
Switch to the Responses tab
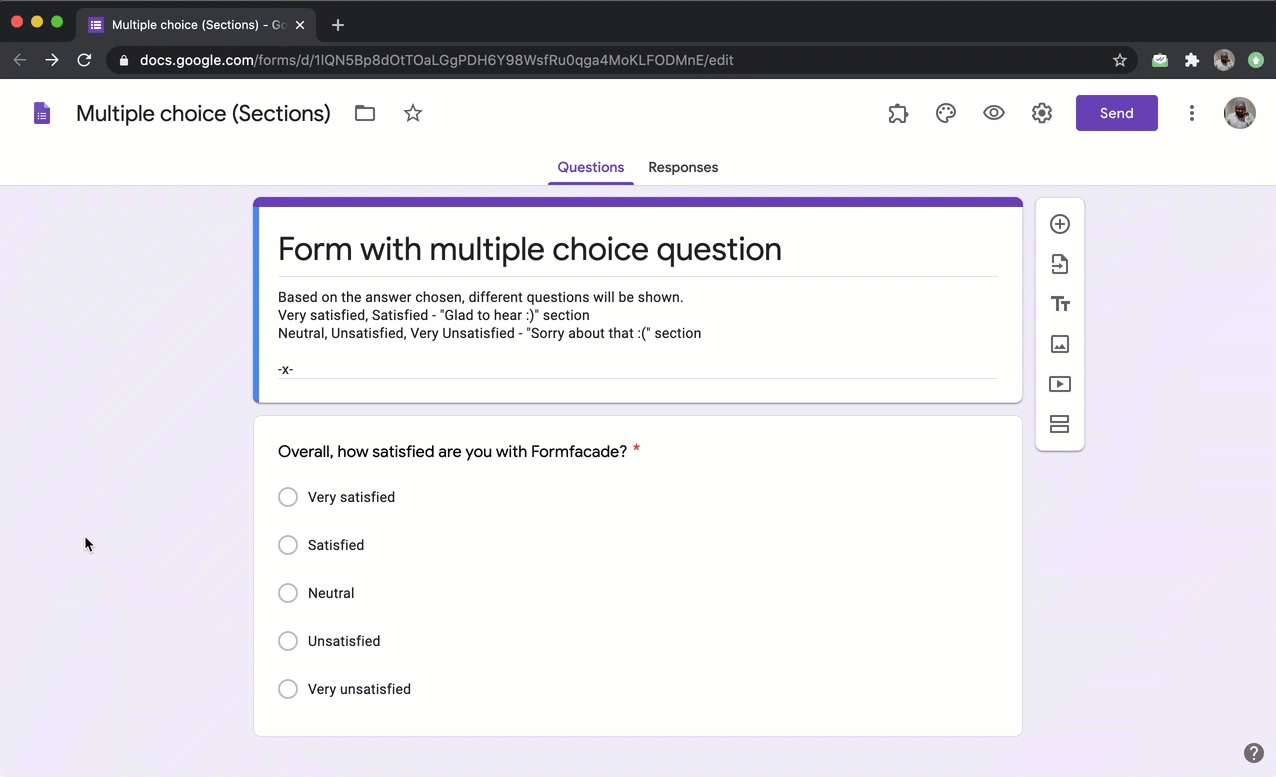click(x=683, y=167)
